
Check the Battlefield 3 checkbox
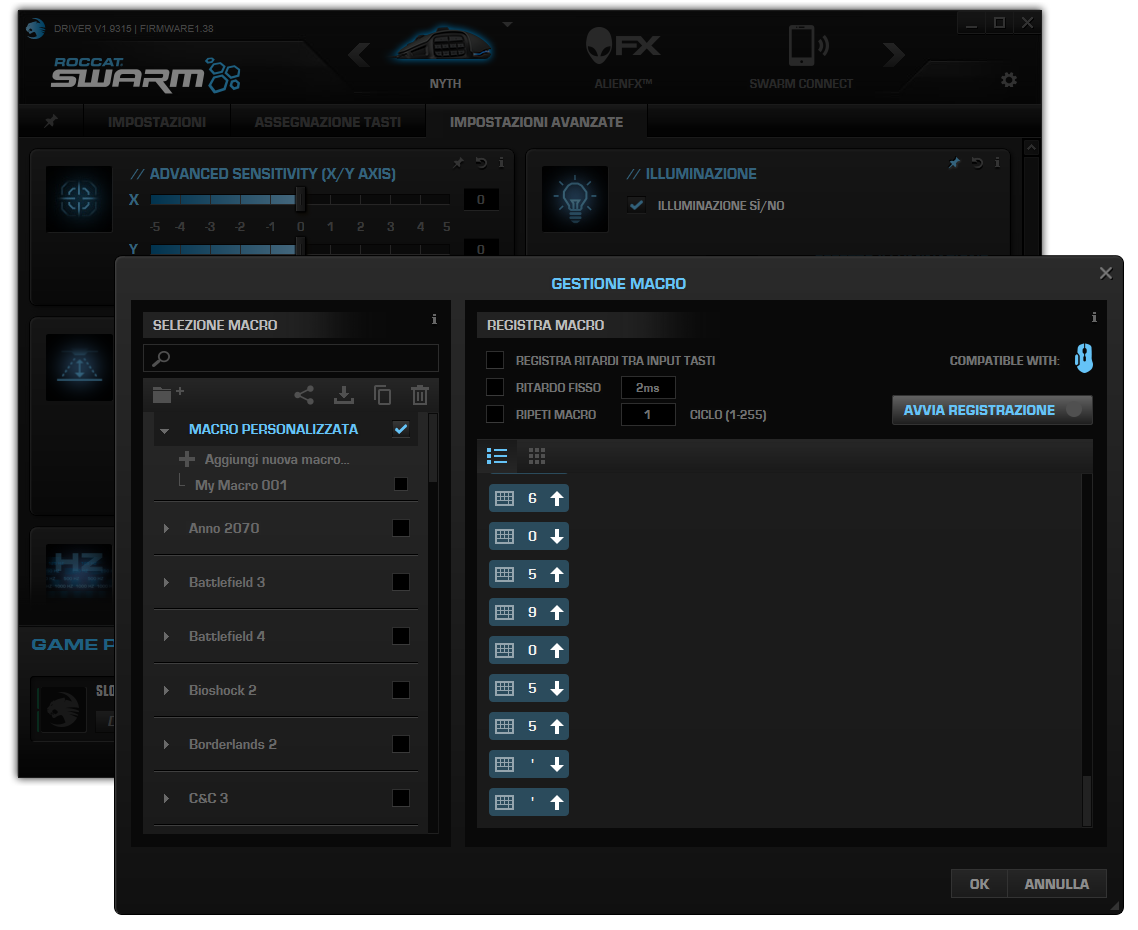click(x=401, y=582)
